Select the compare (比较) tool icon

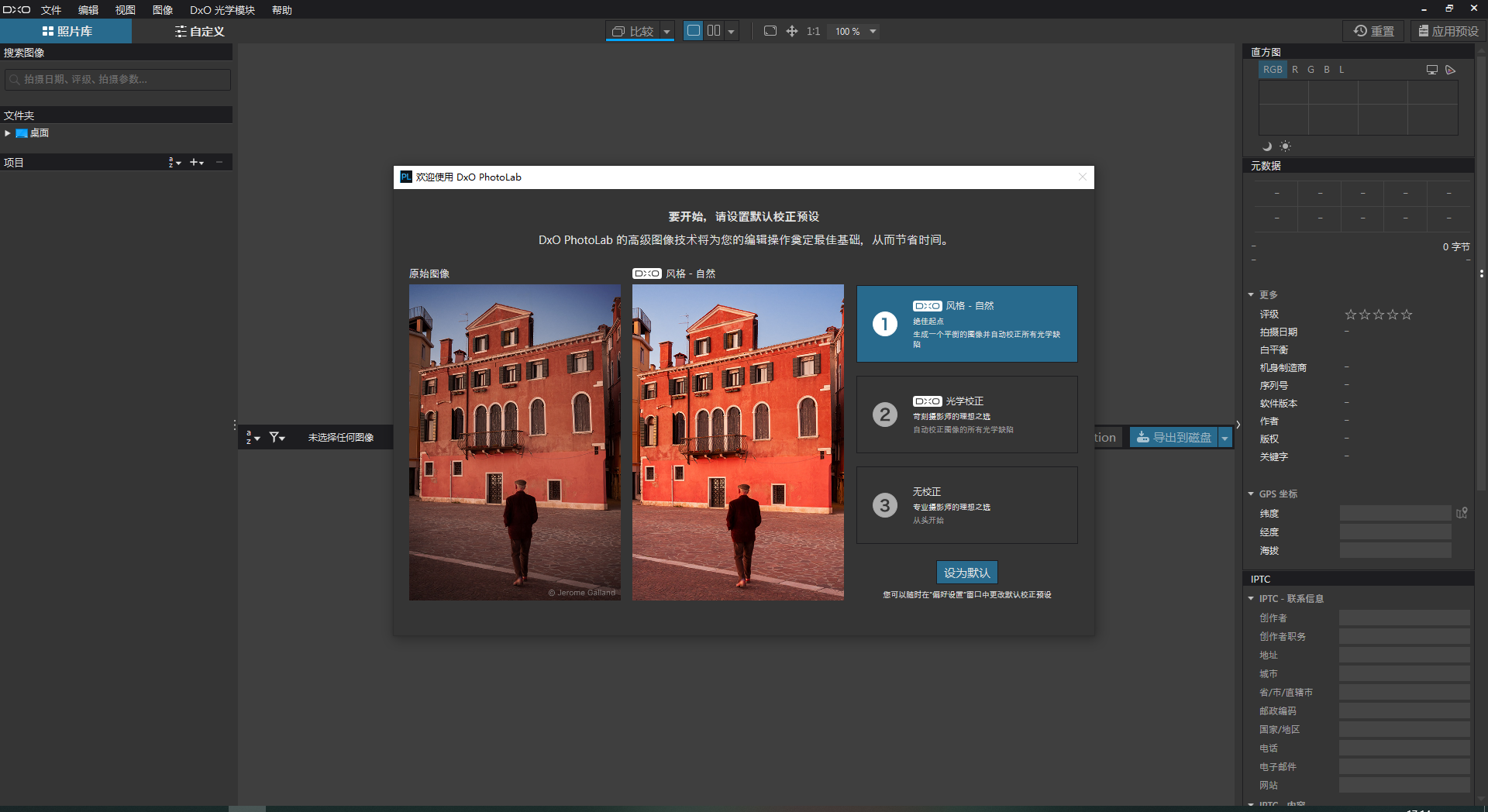click(618, 31)
